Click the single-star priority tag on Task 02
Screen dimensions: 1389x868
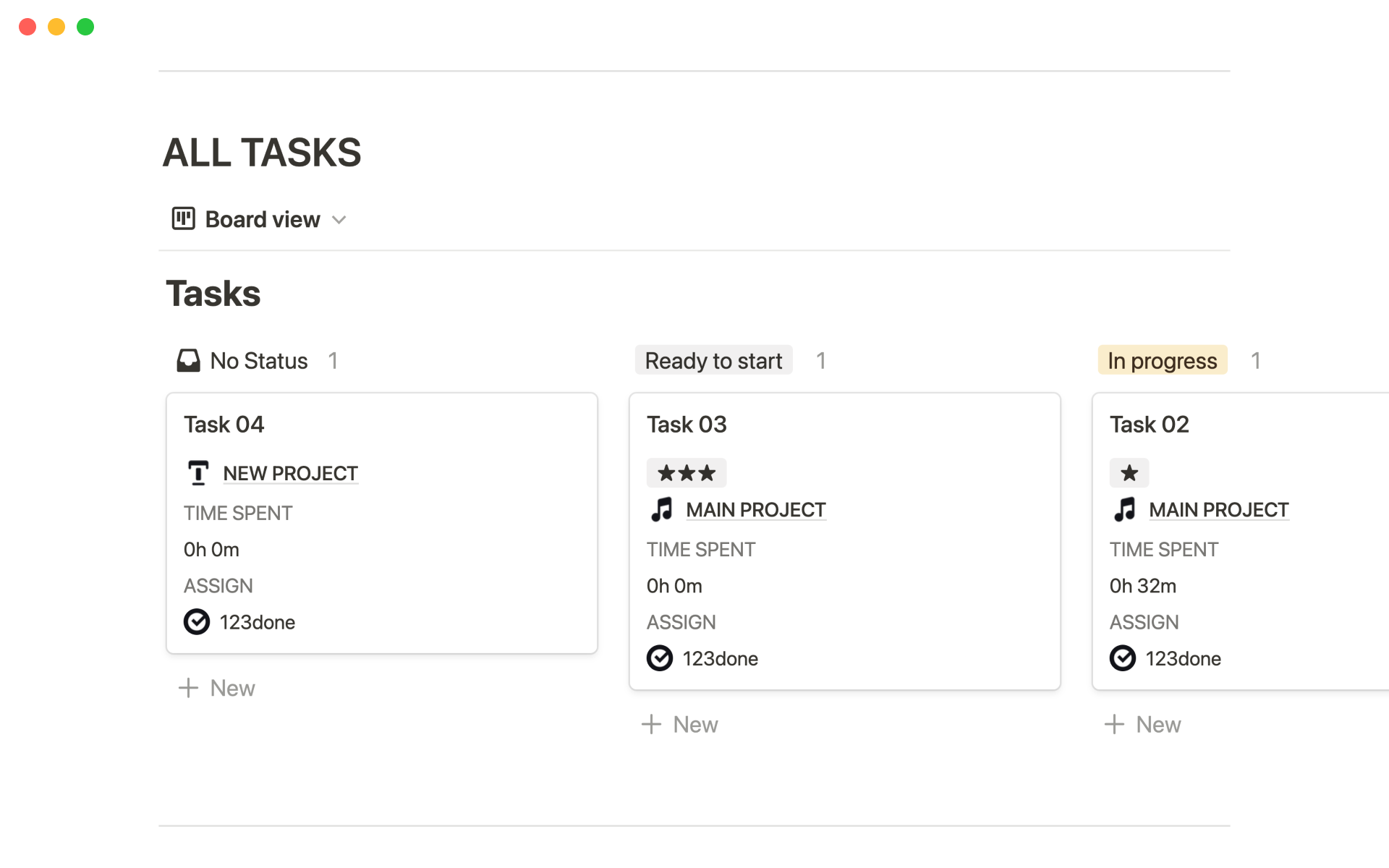pos(1129,473)
